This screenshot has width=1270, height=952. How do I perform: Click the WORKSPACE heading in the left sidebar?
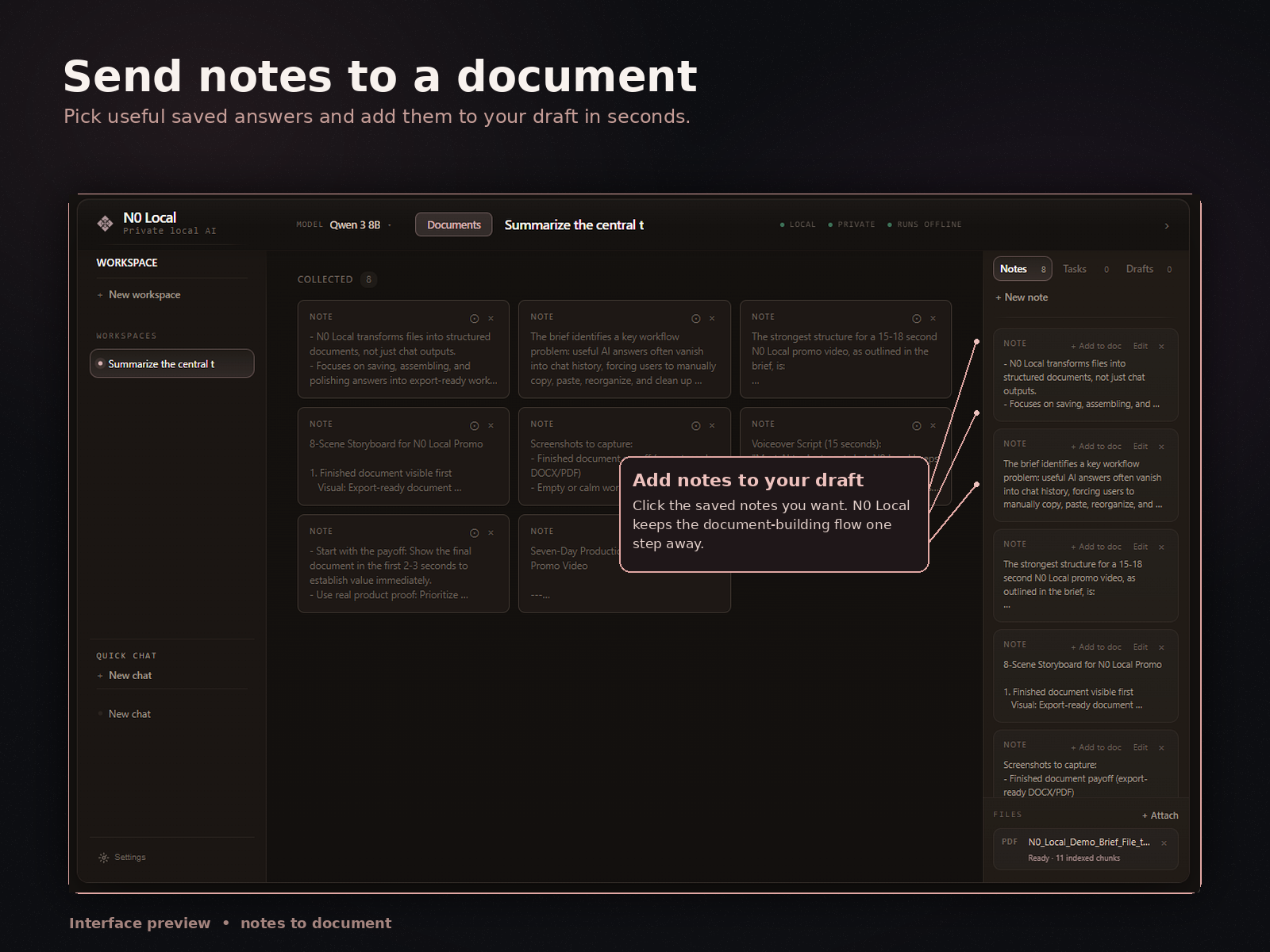127,263
